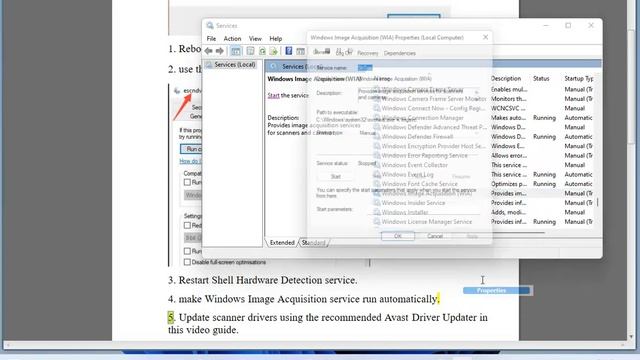
Task: Close the WIA Properties dialog
Action: [x=485, y=37]
